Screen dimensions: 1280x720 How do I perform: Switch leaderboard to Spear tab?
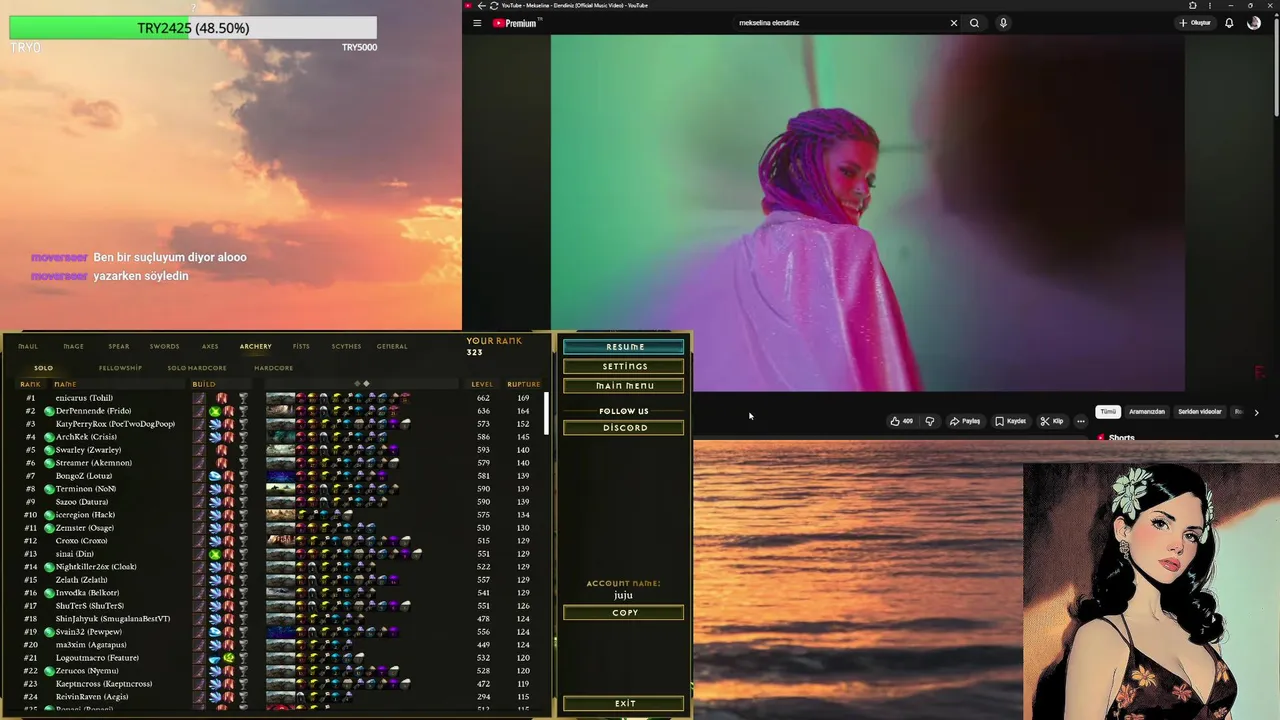(119, 346)
